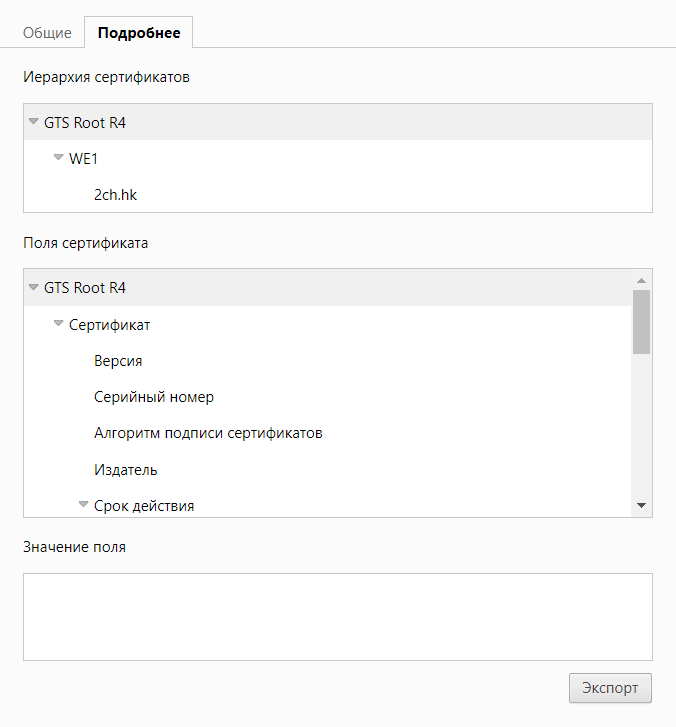Select Алгоритм подписи сертификатов field

click(x=208, y=433)
